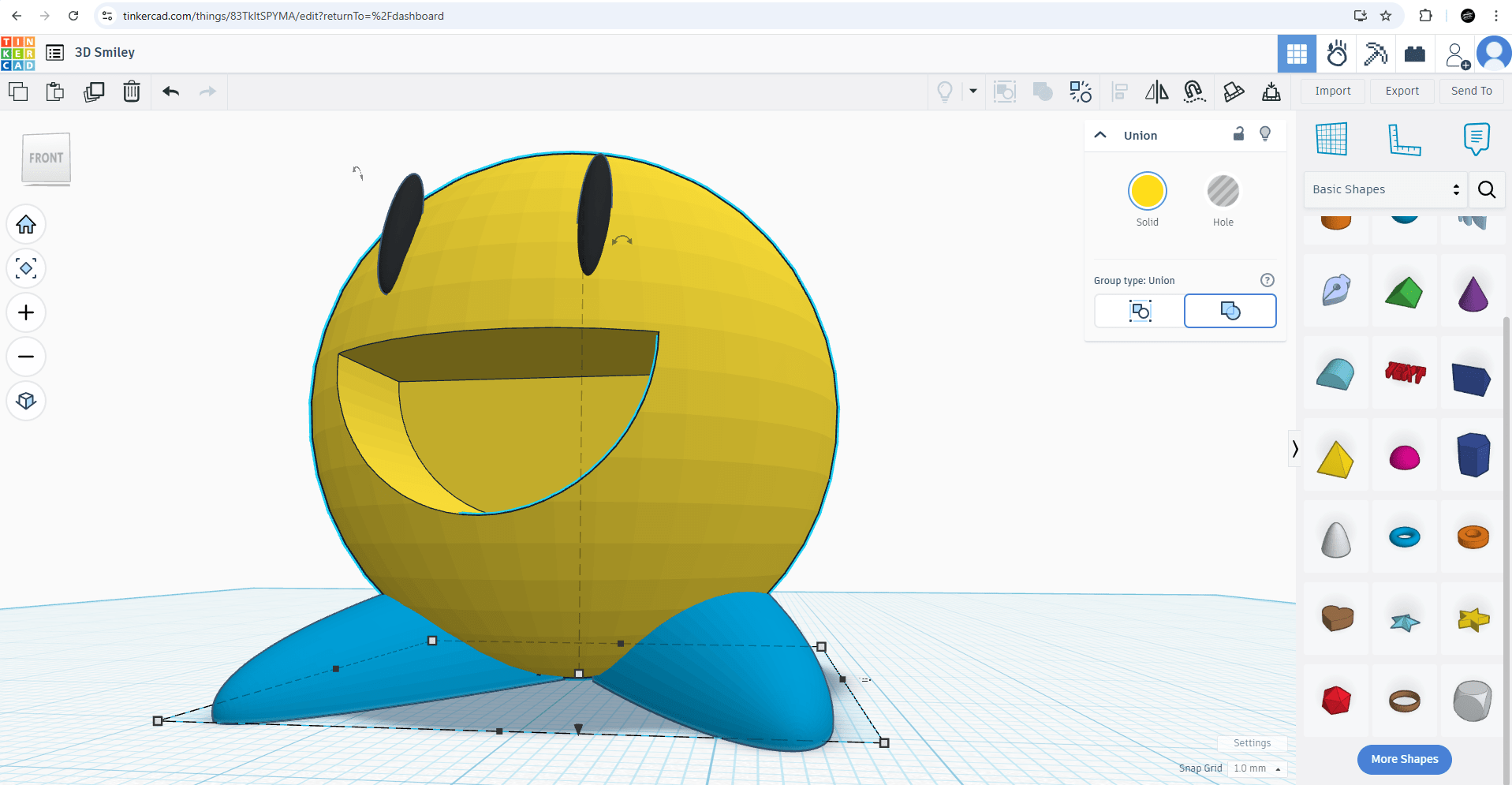Open the Send To menu
This screenshot has height=785, width=1512.
(x=1470, y=91)
